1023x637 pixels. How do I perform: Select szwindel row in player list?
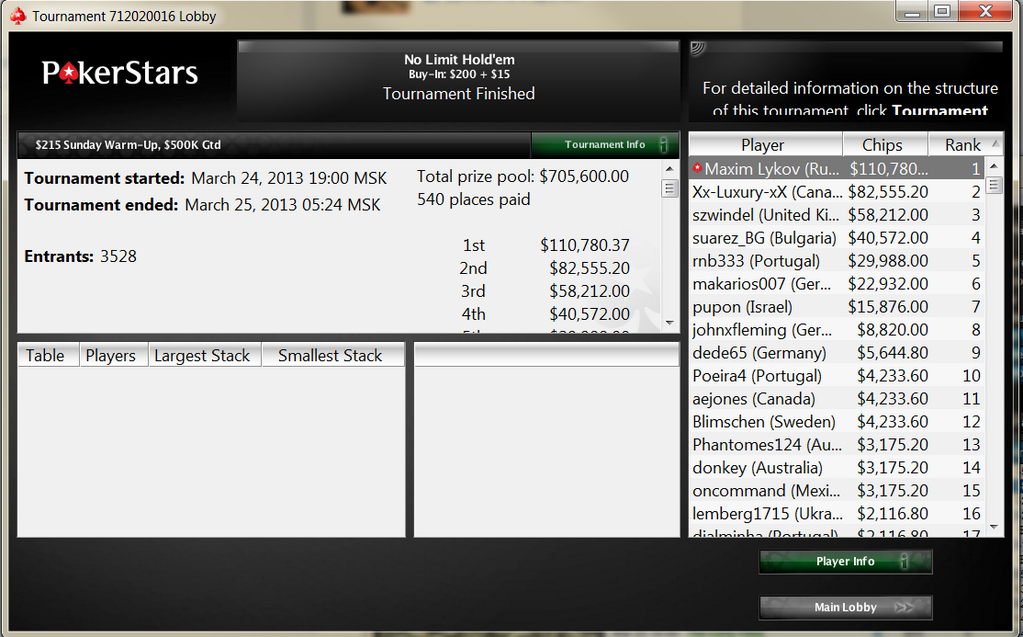coord(836,215)
